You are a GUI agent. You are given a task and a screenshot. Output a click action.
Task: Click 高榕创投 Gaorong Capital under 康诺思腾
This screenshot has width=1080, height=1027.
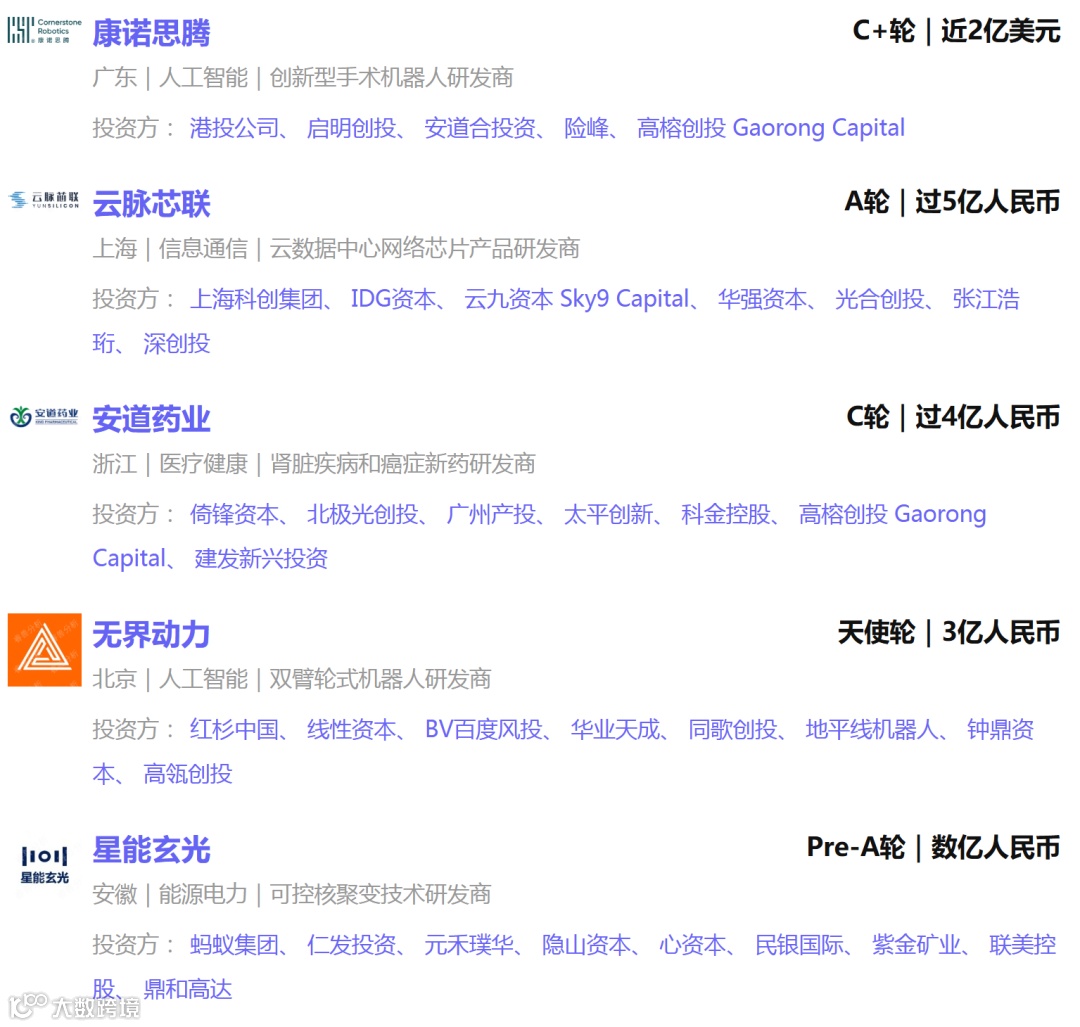771,128
